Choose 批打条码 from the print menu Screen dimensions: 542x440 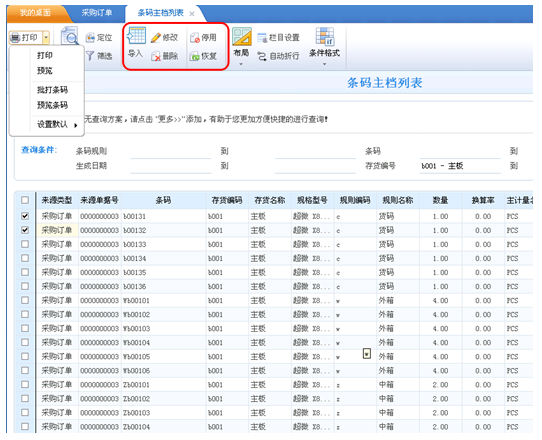(53, 90)
